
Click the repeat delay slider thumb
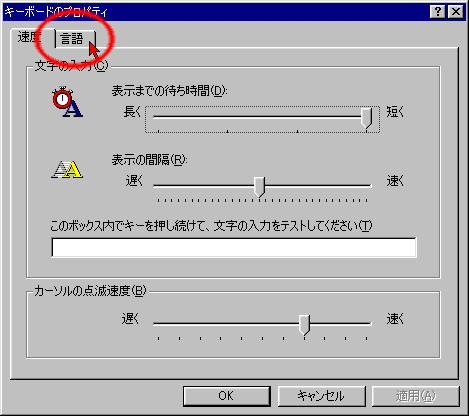tap(366, 118)
